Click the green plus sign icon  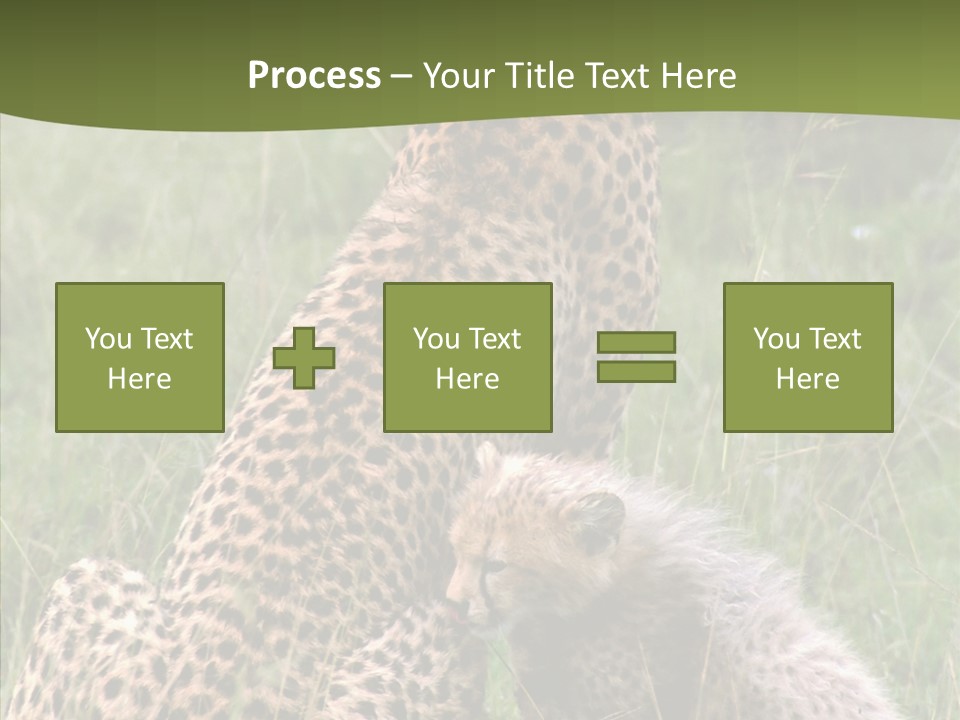tap(304, 358)
